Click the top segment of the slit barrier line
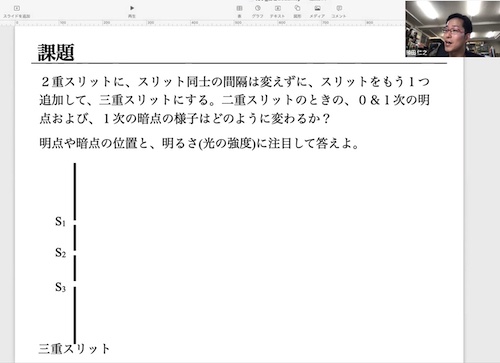500x363 pixels. 75,192
